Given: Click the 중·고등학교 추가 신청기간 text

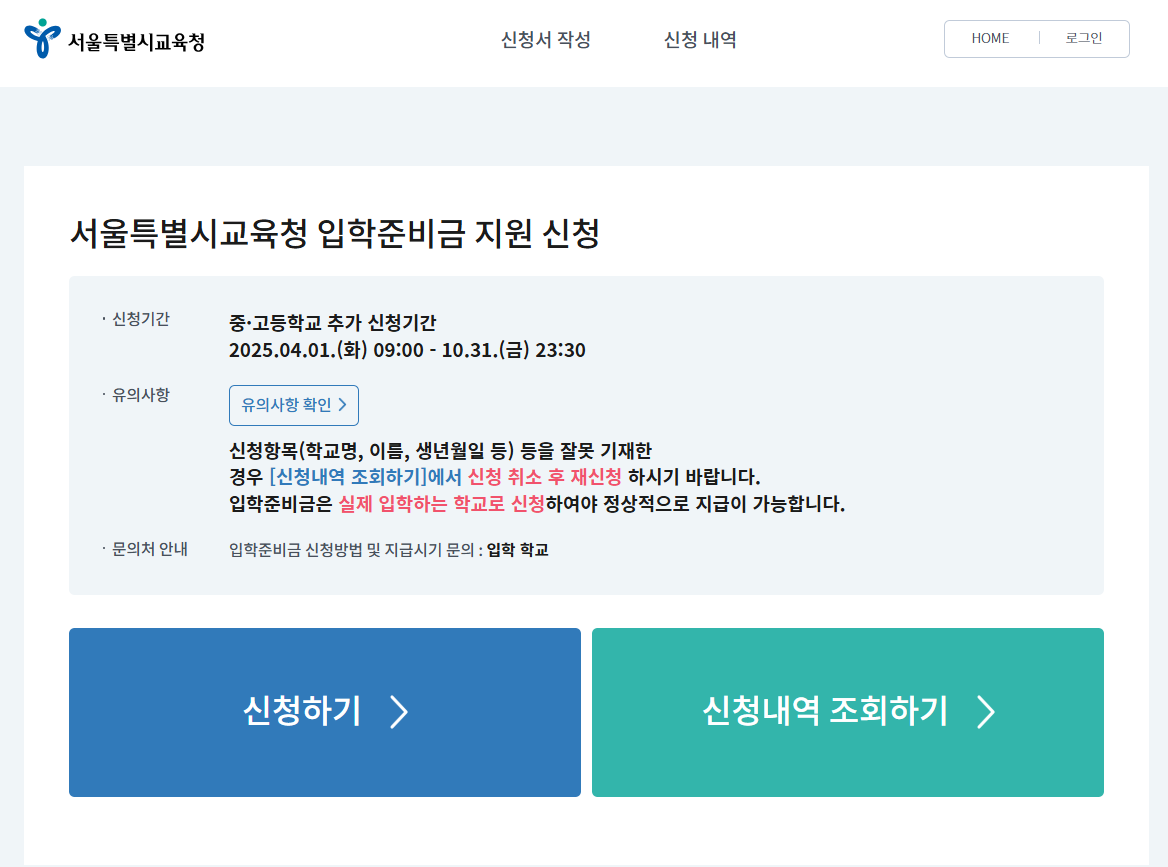Looking at the screenshot, I should point(332,323).
